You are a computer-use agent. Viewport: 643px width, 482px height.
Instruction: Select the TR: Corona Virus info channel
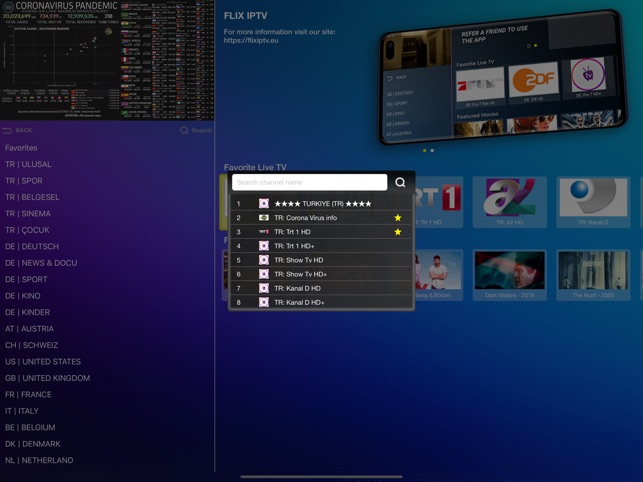coord(321,218)
